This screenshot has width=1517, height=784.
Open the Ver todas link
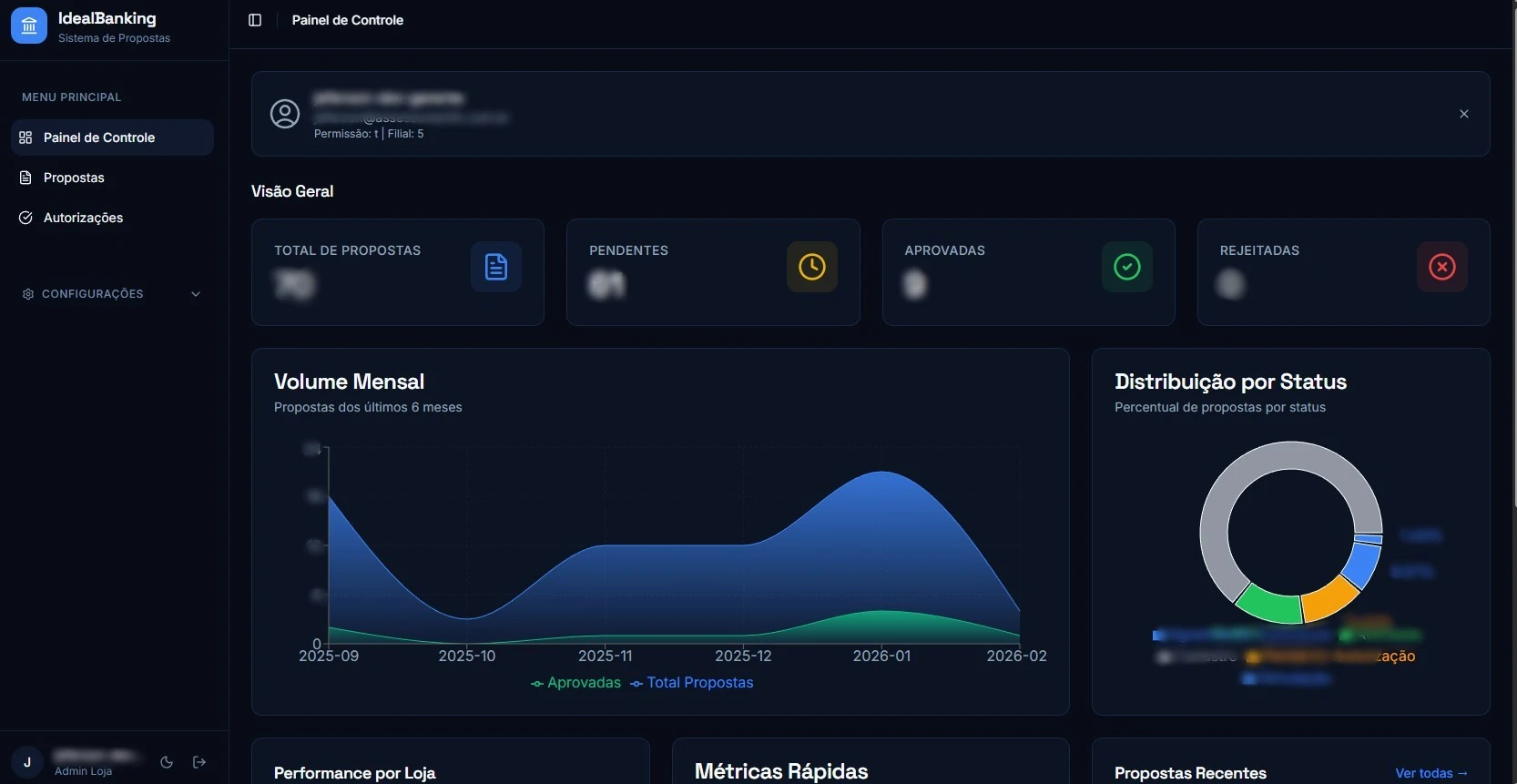click(x=1431, y=773)
